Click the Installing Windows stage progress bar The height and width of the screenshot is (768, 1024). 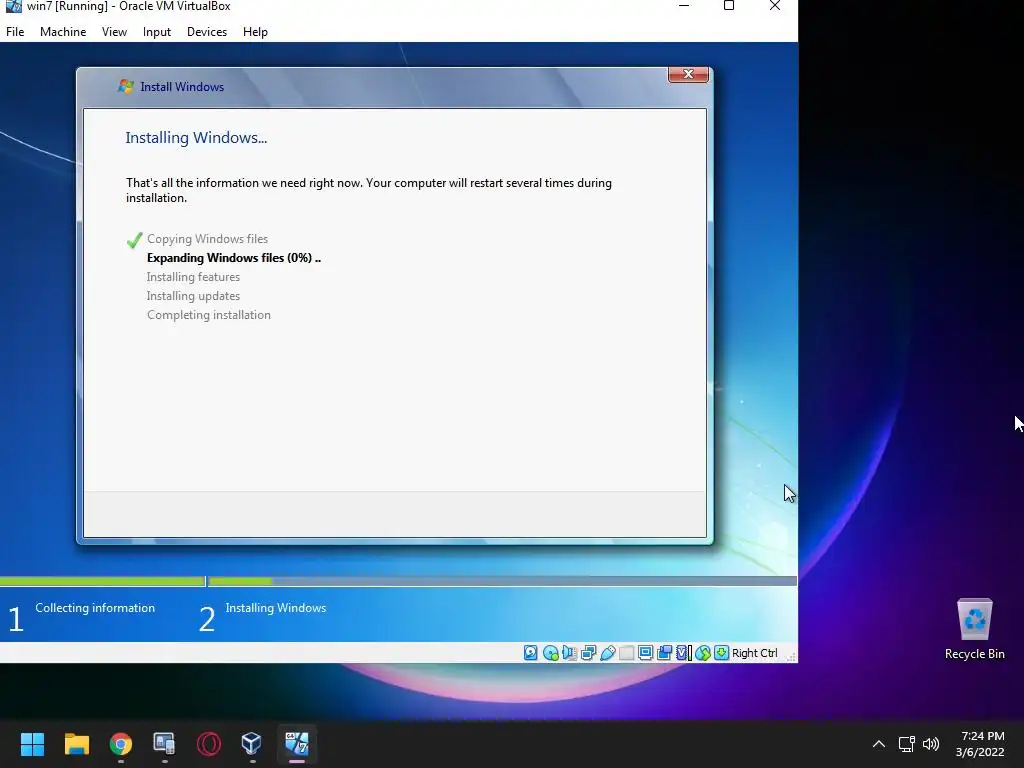[503, 581]
